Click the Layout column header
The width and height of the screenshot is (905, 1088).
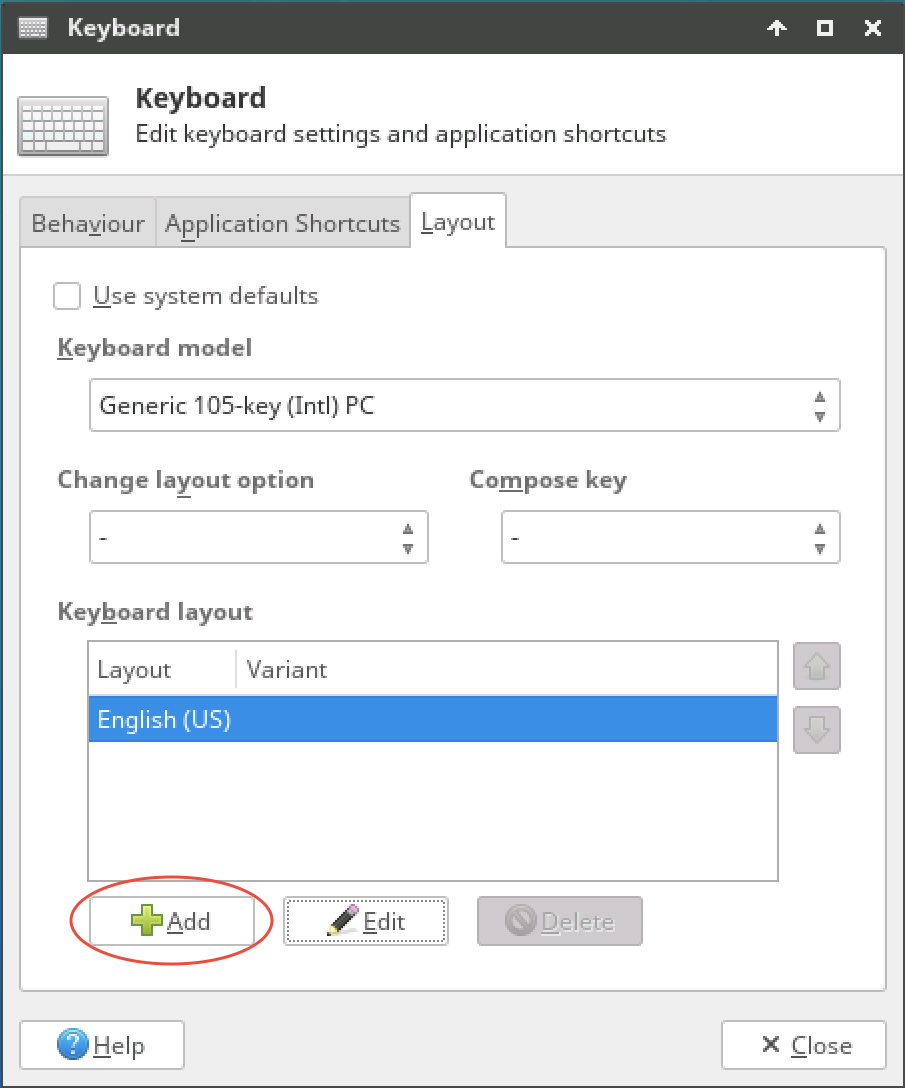point(160,669)
